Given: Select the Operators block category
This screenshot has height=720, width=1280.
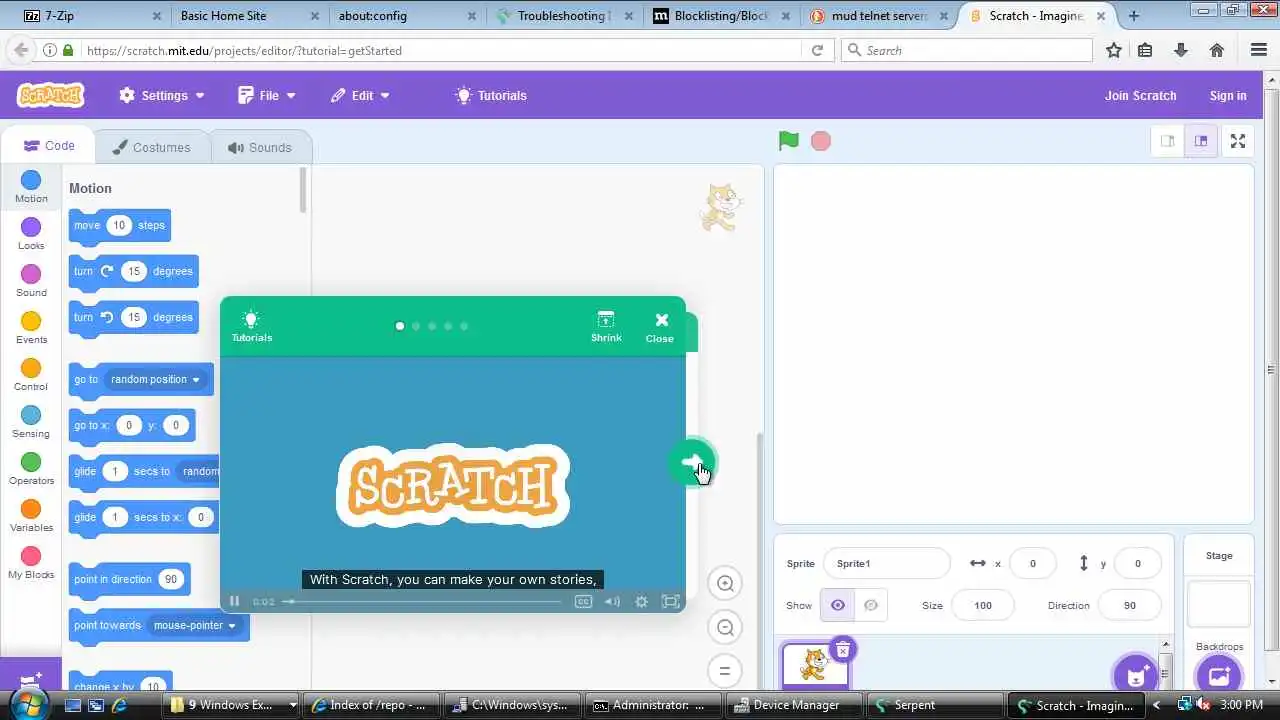Looking at the screenshot, I should (31, 469).
